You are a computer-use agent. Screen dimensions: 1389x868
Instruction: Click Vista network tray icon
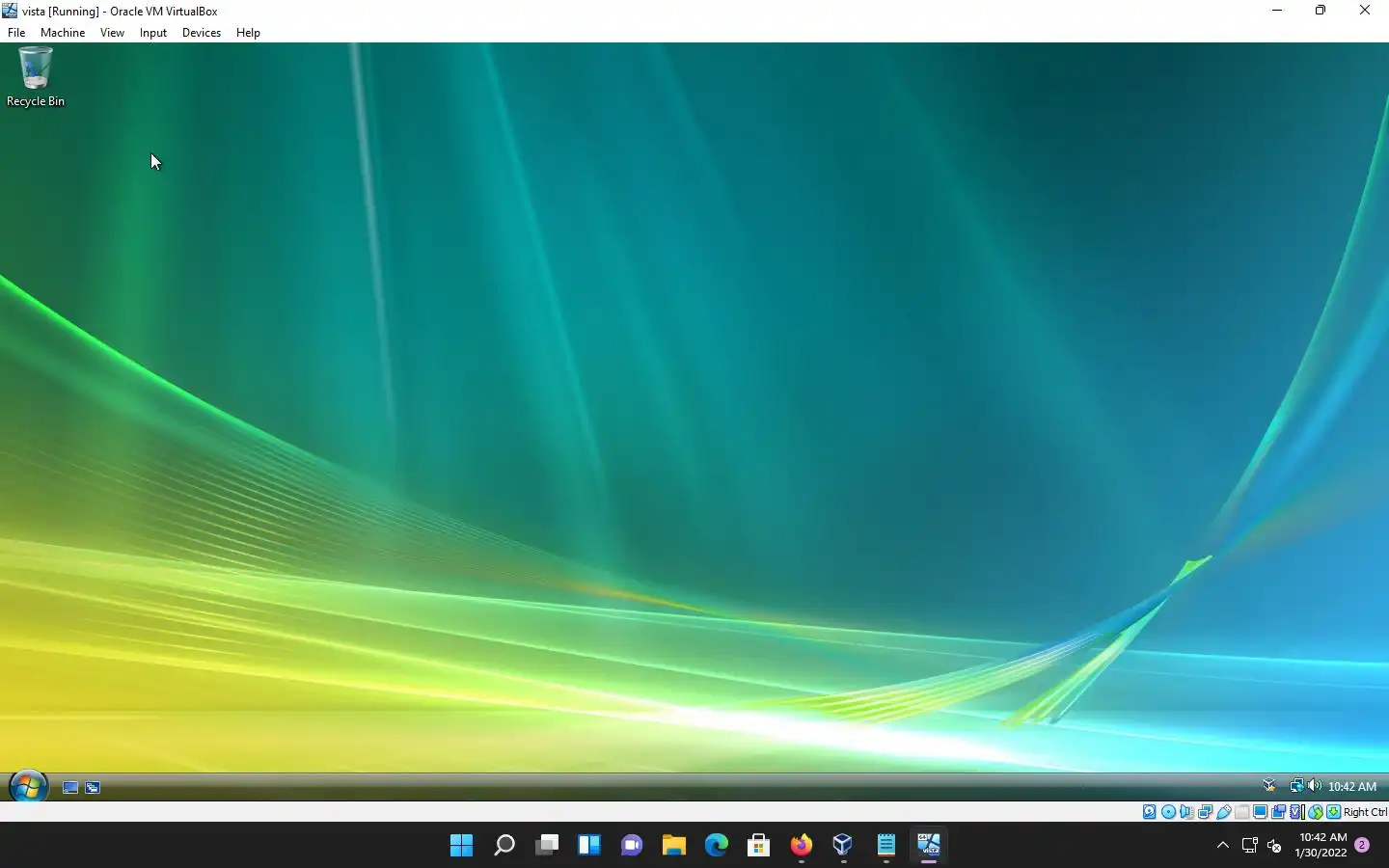click(1296, 785)
